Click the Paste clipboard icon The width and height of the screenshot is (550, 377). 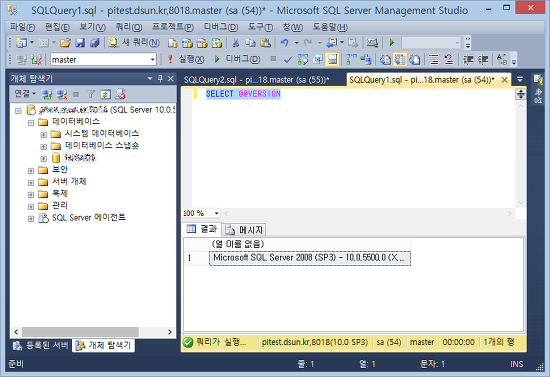pyautogui.click(x=266, y=43)
